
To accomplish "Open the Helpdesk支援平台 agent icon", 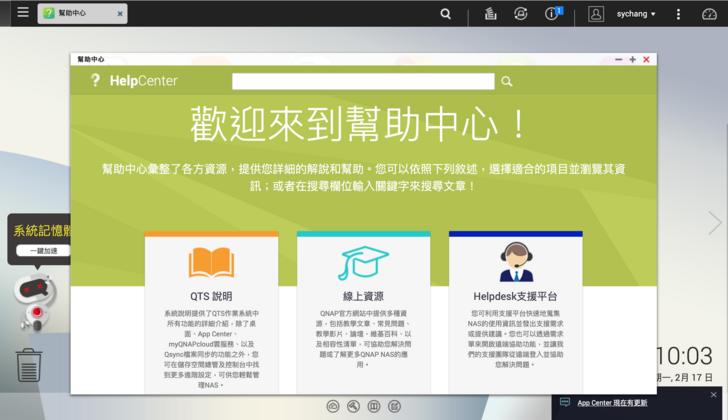I will (516, 262).
